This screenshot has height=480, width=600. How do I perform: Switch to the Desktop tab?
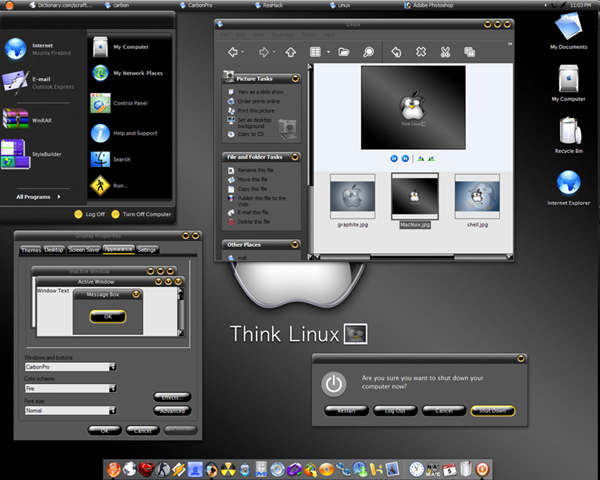click(x=54, y=250)
